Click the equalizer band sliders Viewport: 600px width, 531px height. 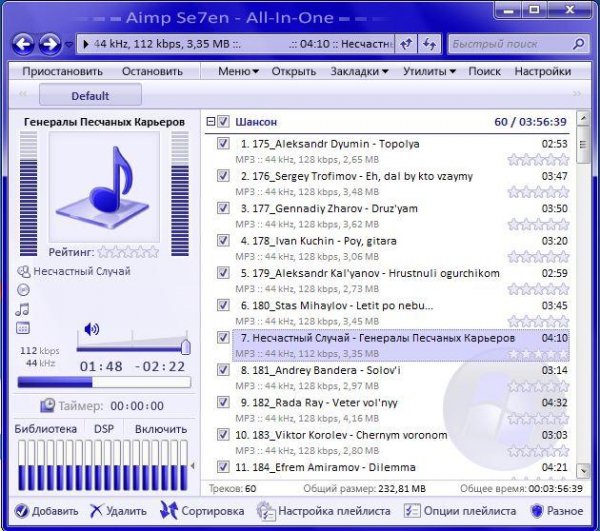point(103,465)
